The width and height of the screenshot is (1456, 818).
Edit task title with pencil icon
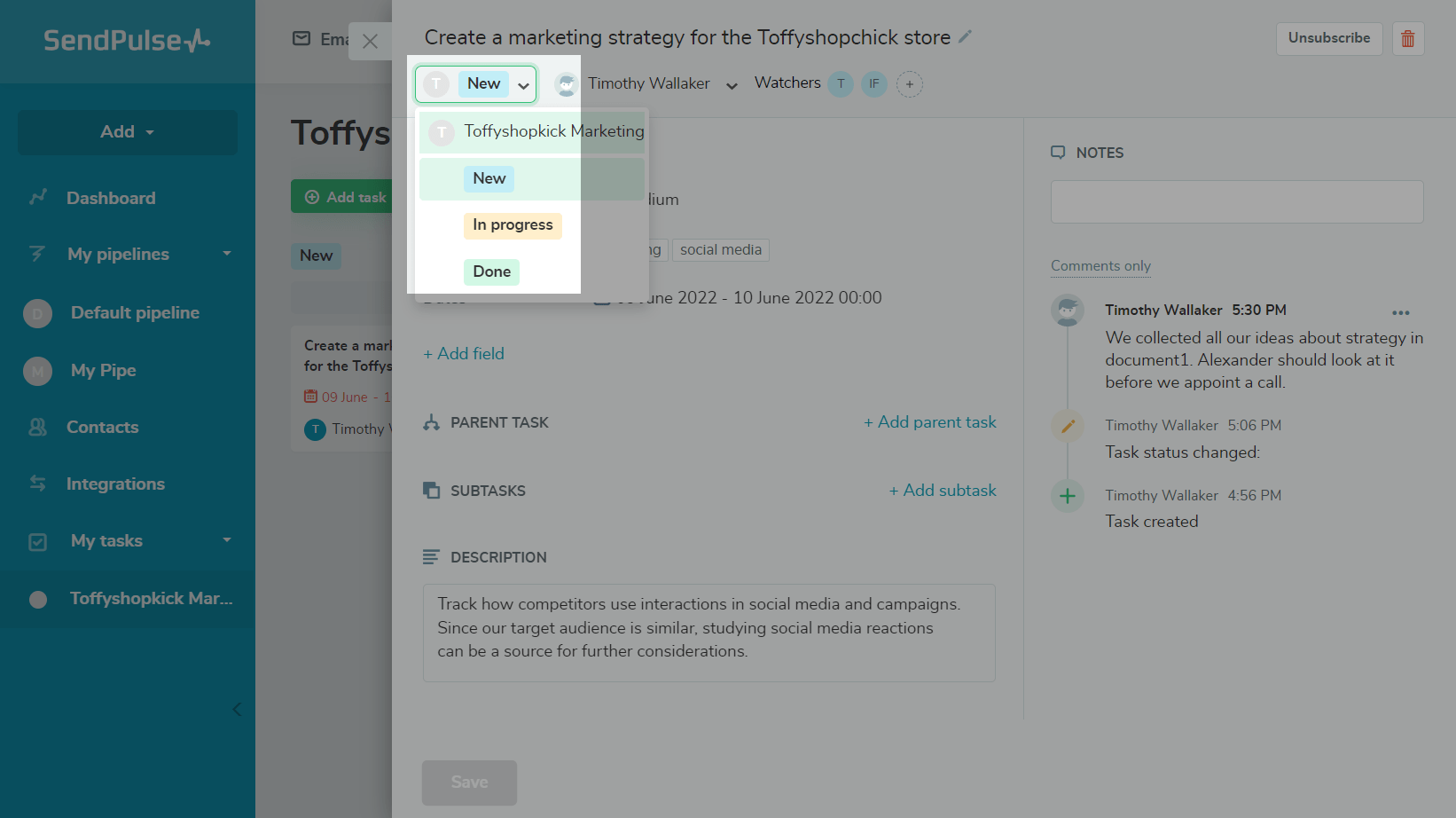click(x=965, y=37)
